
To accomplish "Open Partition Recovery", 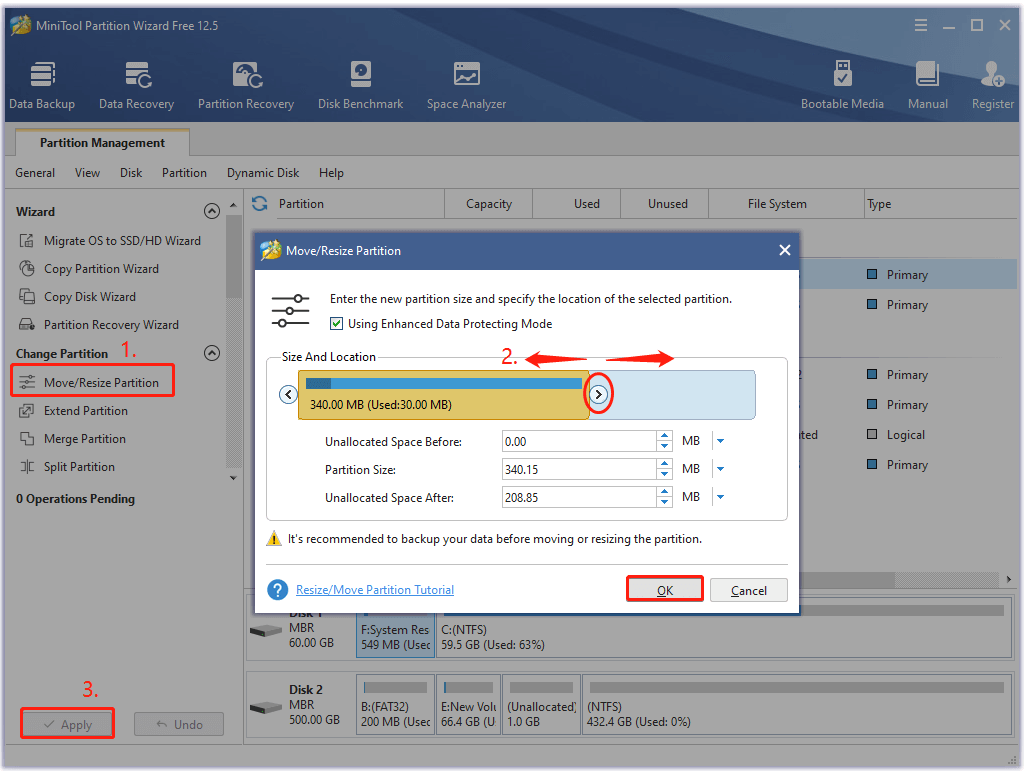I will [x=245, y=83].
